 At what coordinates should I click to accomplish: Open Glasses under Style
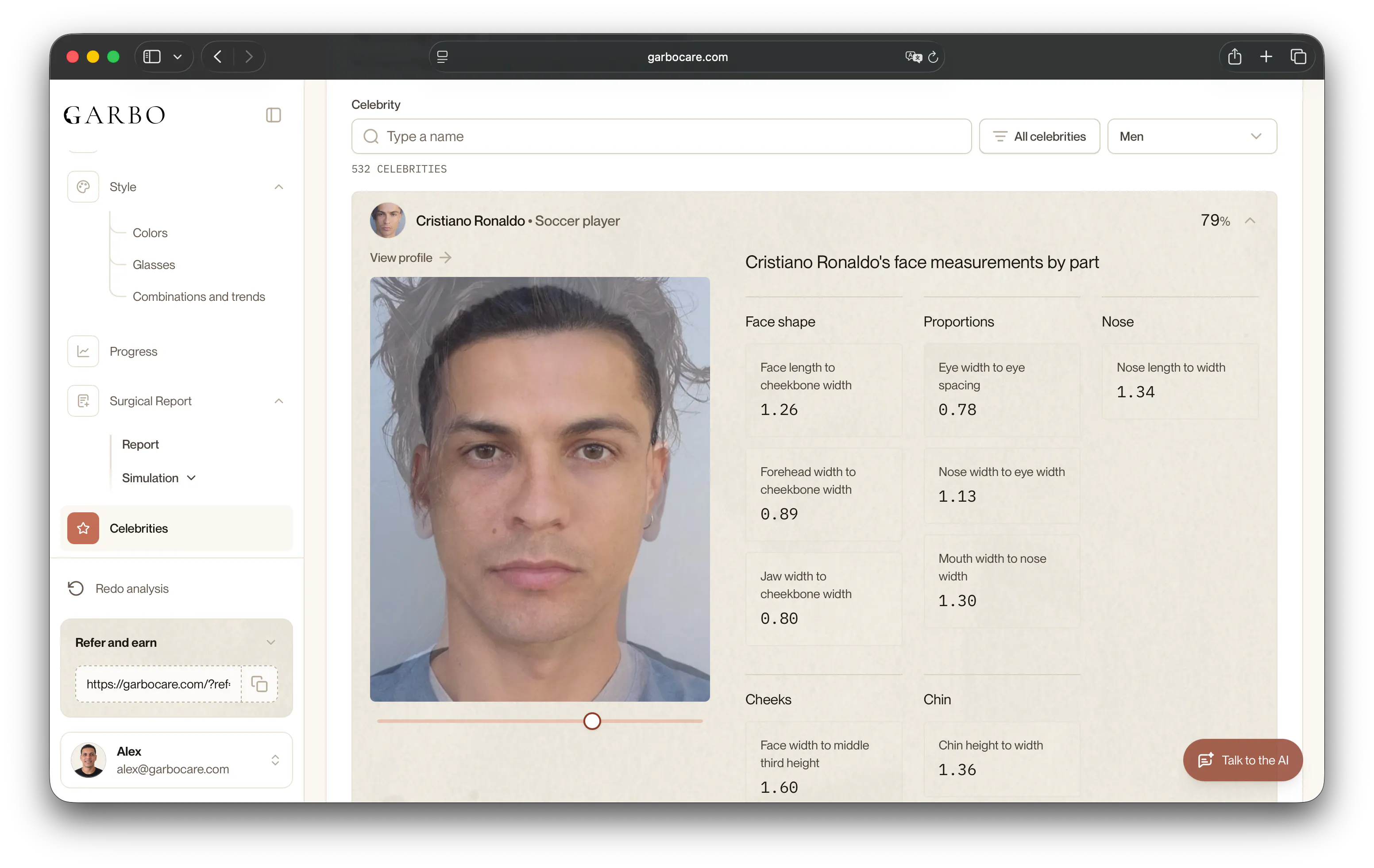point(154,265)
